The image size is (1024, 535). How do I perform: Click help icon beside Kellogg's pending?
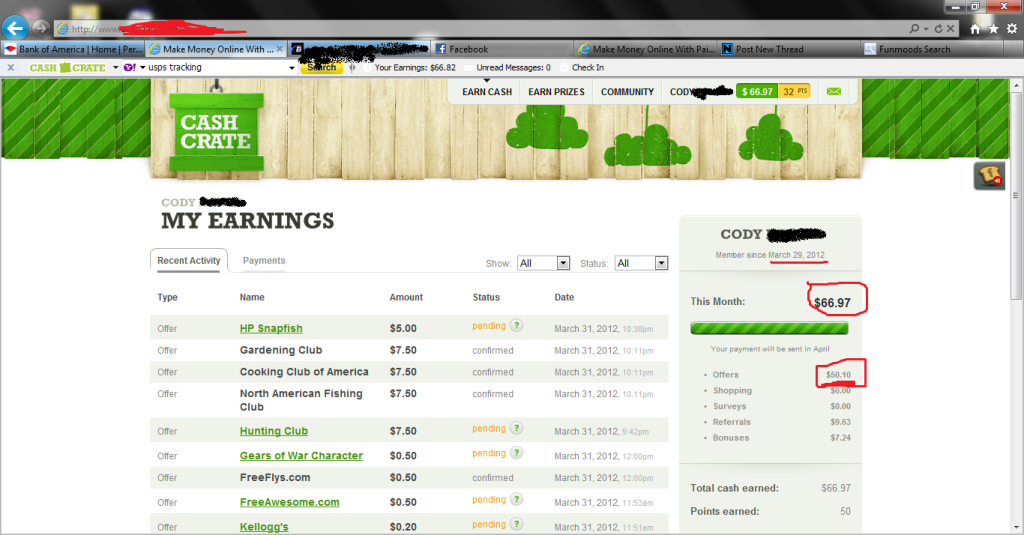[x=517, y=524]
